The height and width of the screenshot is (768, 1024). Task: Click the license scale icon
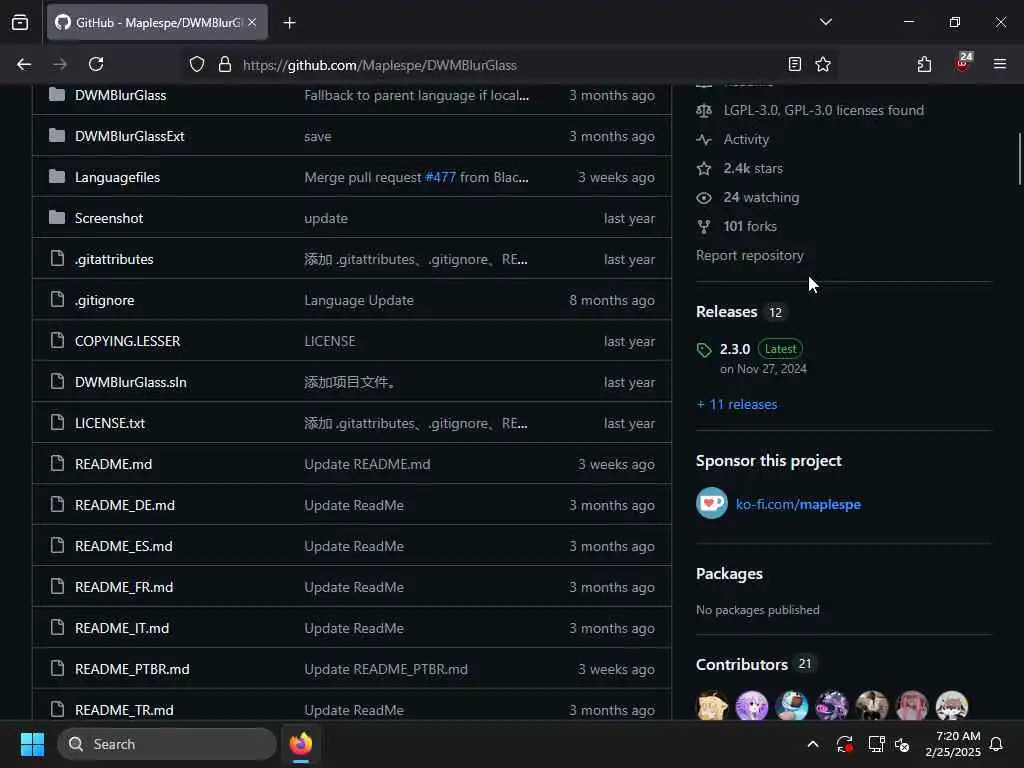(704, 110)
